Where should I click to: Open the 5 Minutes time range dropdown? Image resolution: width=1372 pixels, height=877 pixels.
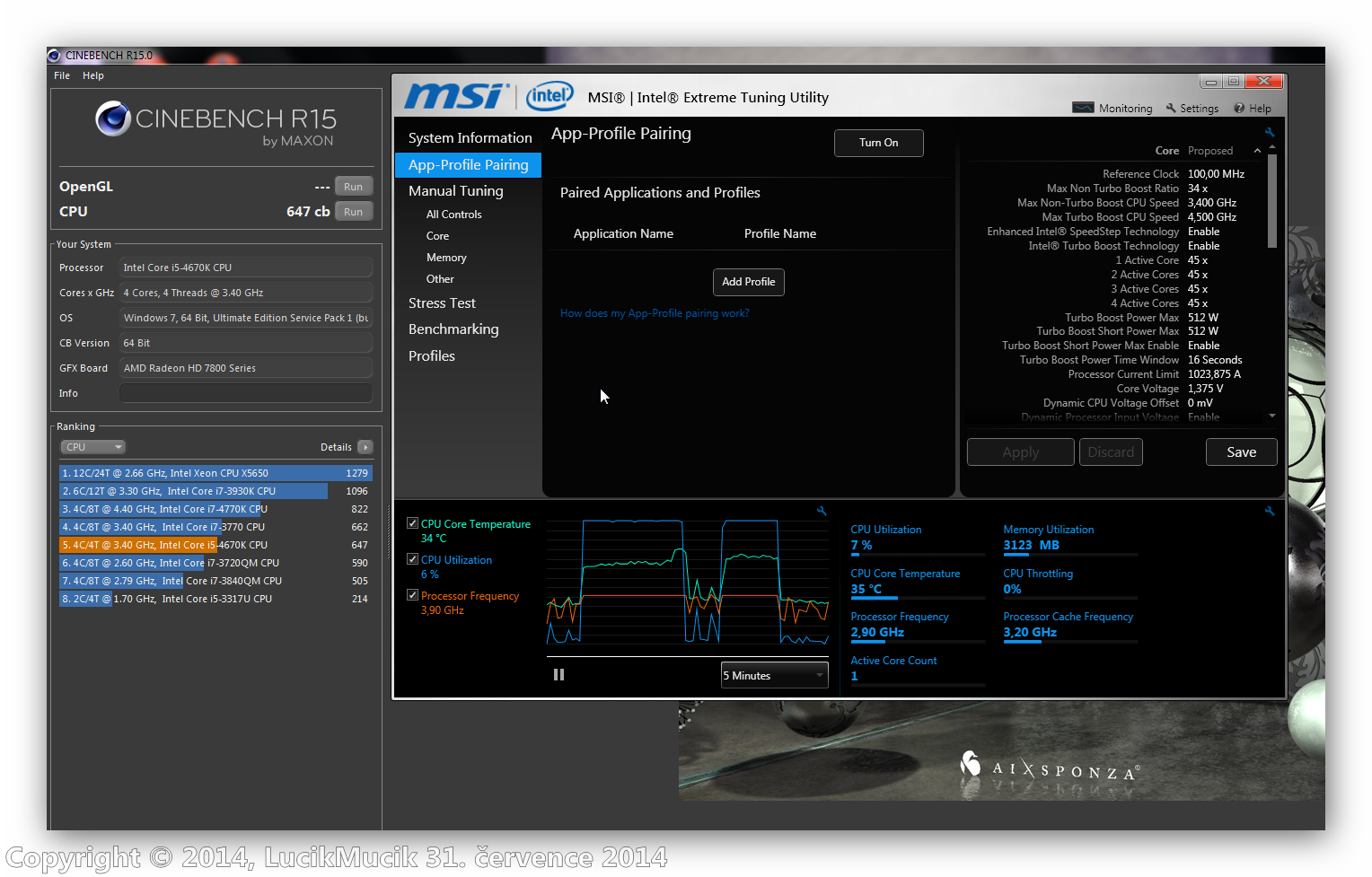[774, 676]
